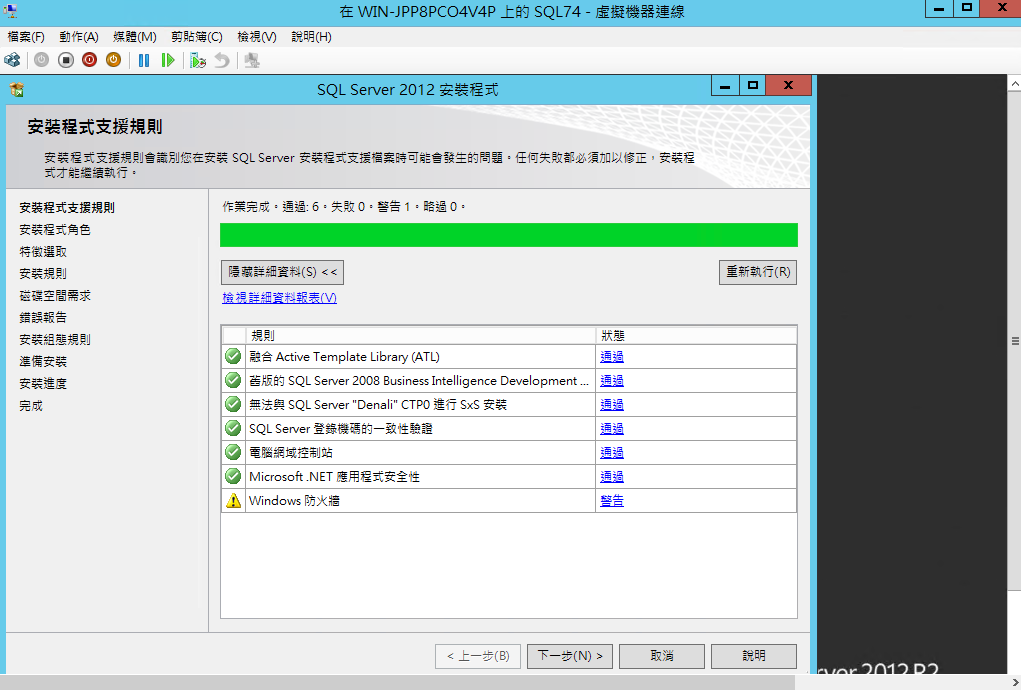The height and width of the screenshot is (690, 1021).
Task: Open 通過 link for 登錄機碼 rule
Action: point(612,429)
